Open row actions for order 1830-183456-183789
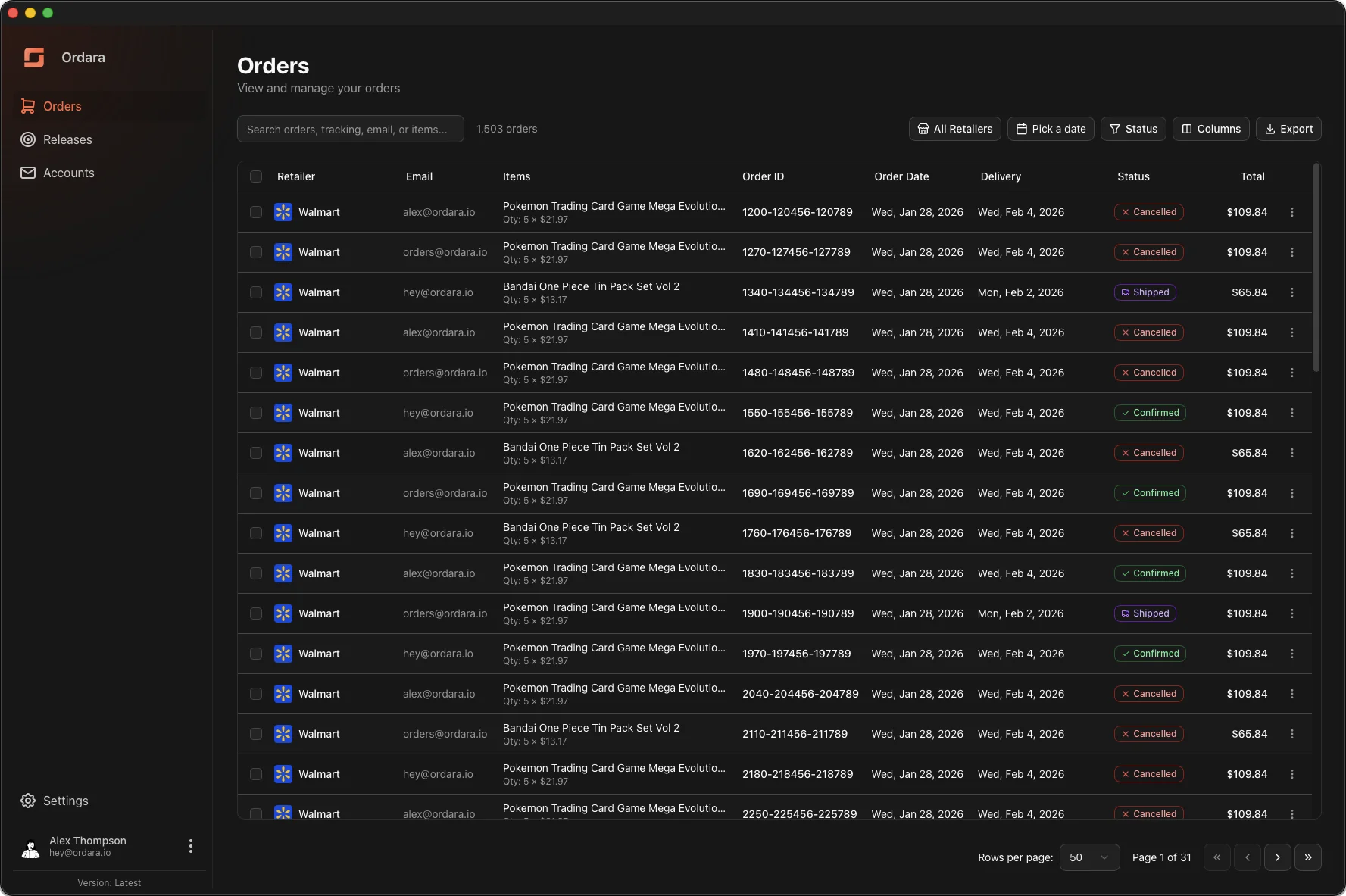Image resolution: width=1346 pixels, height=896 pixels. 1292,573
